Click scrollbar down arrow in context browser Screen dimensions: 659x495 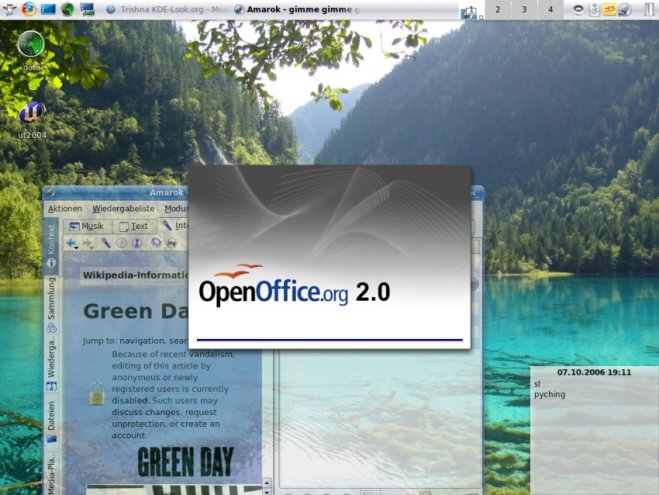pyautogui.click(x=266, y=490)
